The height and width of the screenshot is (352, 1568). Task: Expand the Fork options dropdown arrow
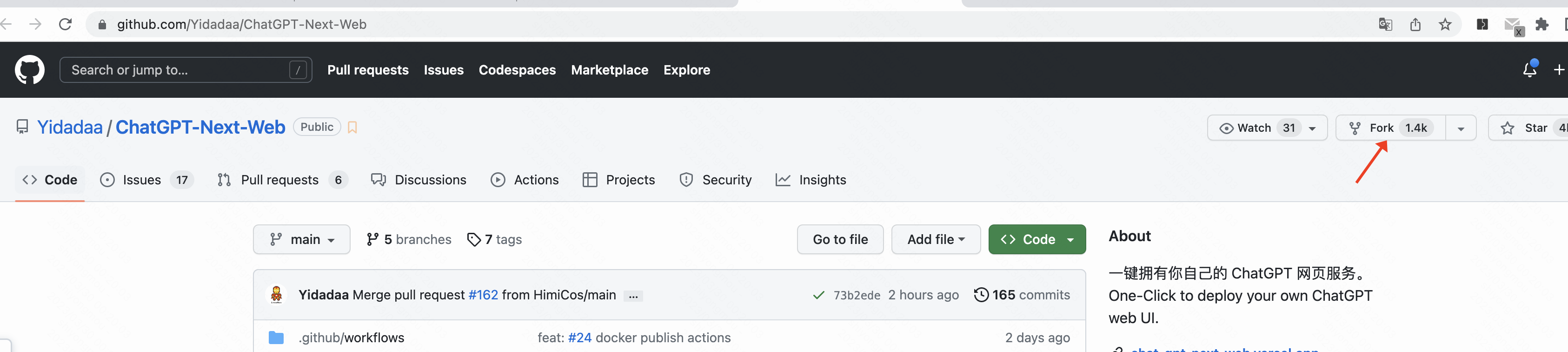[1461, 129]
